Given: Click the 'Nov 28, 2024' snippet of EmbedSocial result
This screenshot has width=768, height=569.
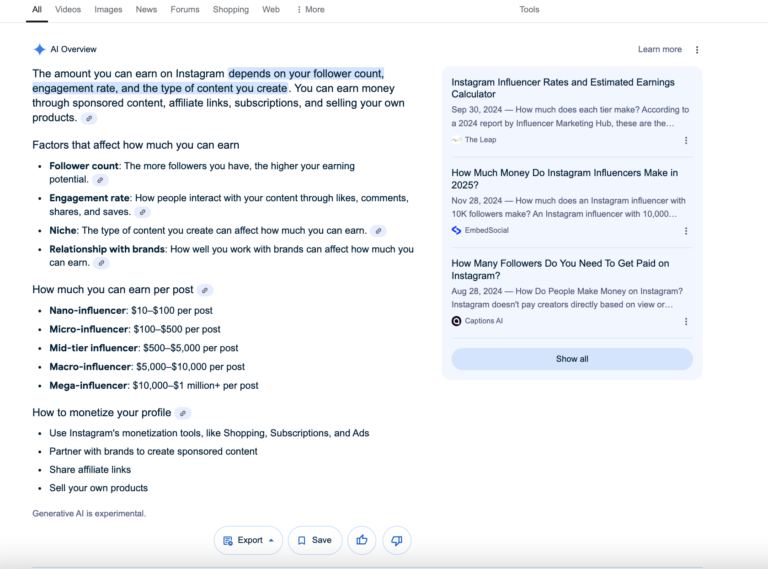Looking at the screenshot, I should click(x=569, y=207).
